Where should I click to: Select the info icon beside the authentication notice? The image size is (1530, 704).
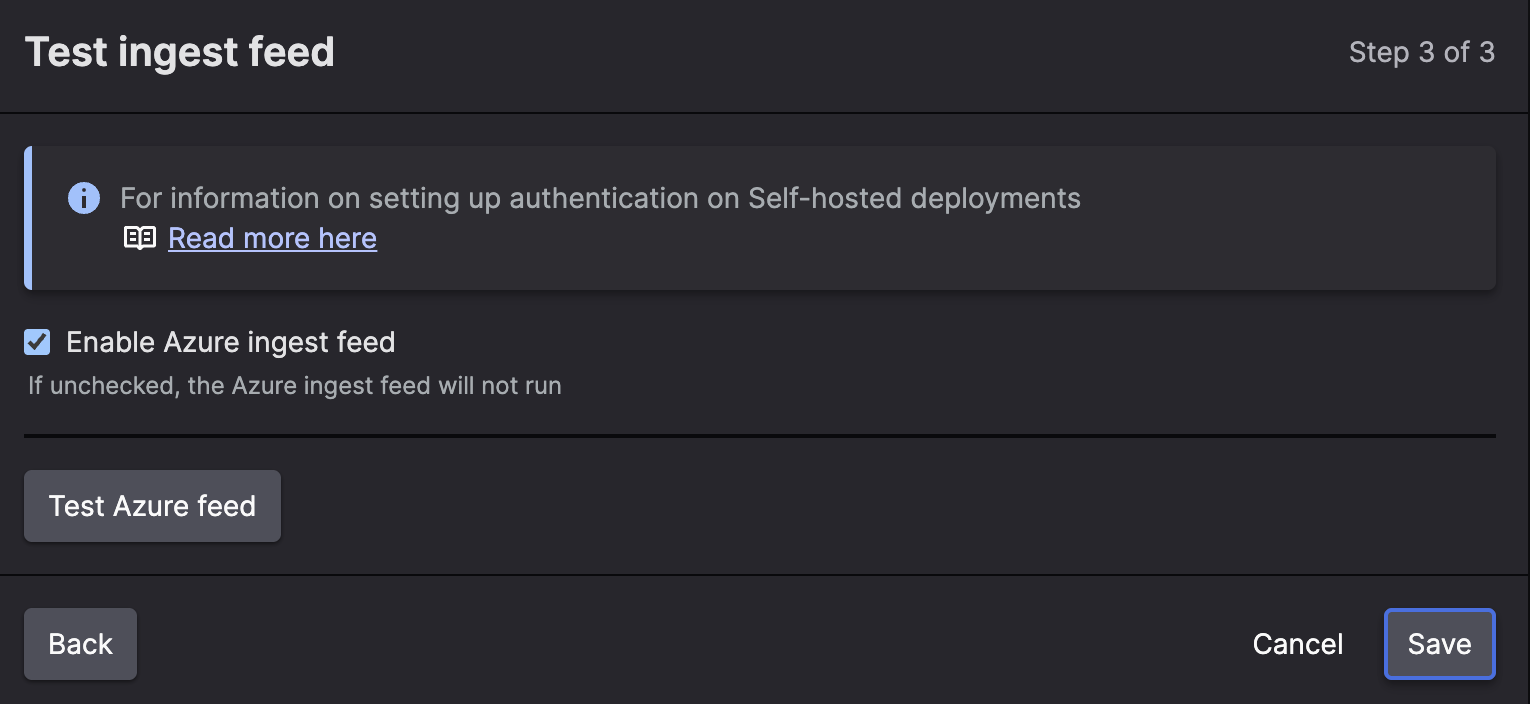point(84,198)
